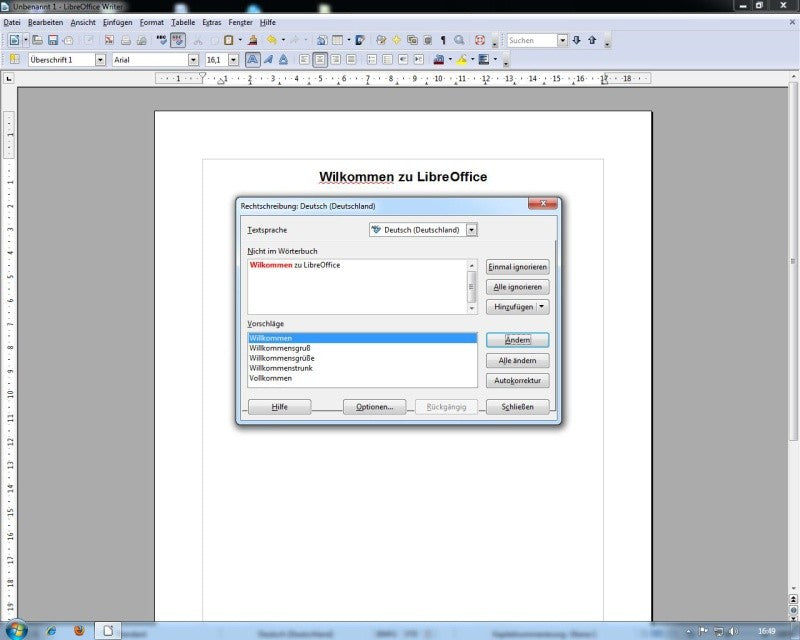Click the Print file directly icon
The width and height of the screenshot is (800, 640).
pyautogui.click(x=126, y=40)
